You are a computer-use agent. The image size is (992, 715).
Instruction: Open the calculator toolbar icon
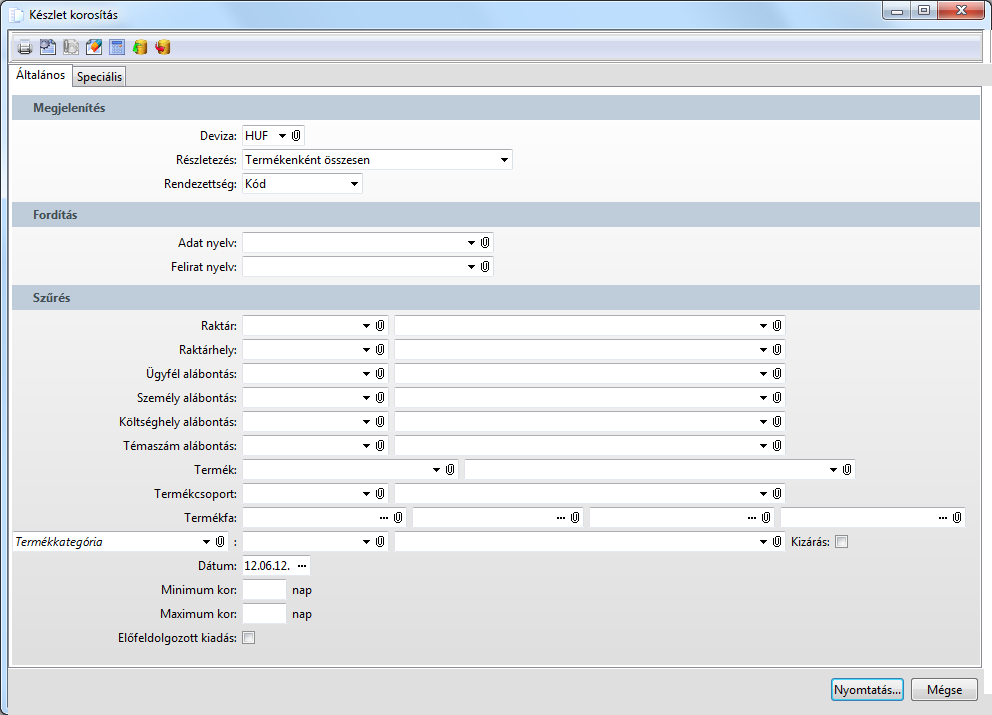(x=117, y=47)
